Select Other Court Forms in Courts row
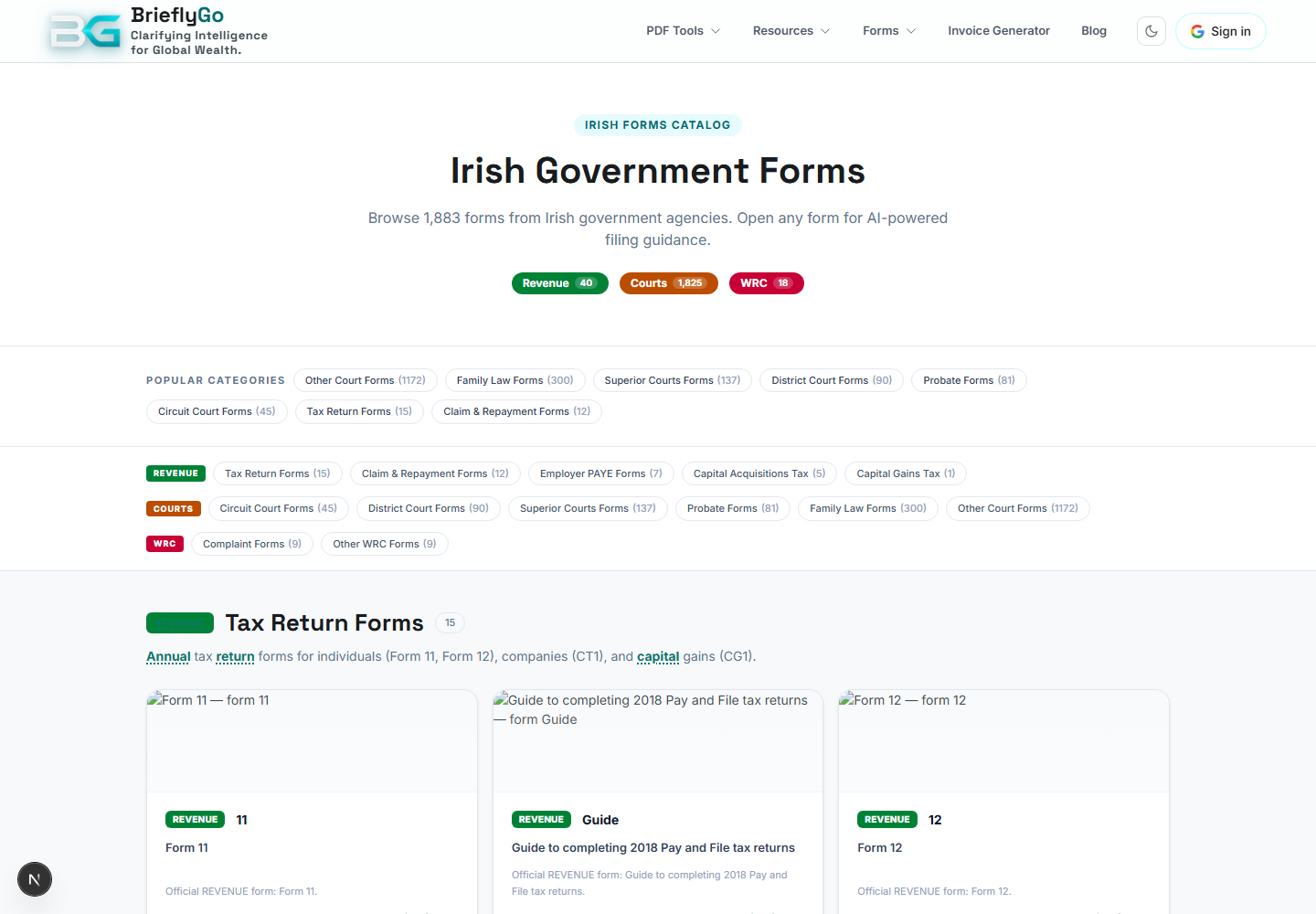The image size is (1316, 914). pos(1018,508)
